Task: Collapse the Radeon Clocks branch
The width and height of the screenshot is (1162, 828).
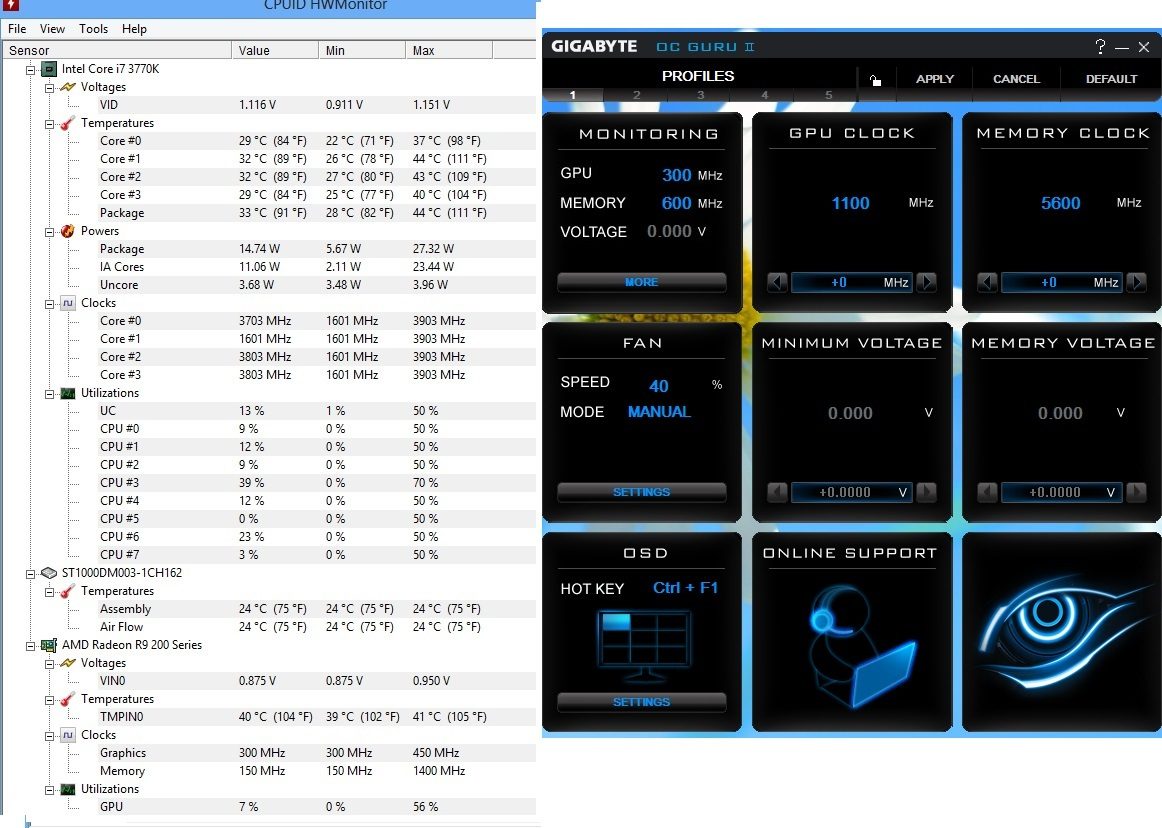Action: pos(50,736)
